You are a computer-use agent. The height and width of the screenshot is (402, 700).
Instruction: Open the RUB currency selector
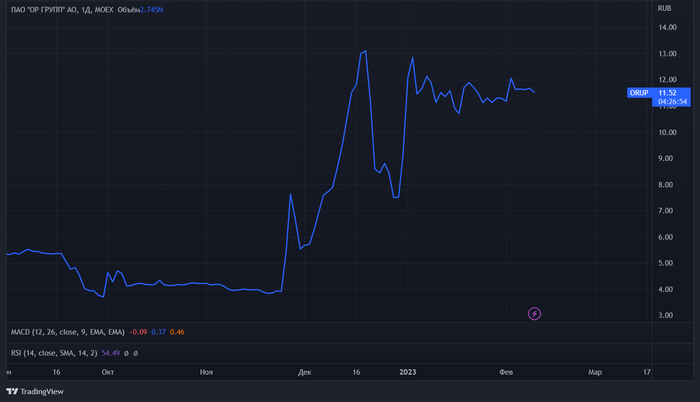[x=664, y=8]
